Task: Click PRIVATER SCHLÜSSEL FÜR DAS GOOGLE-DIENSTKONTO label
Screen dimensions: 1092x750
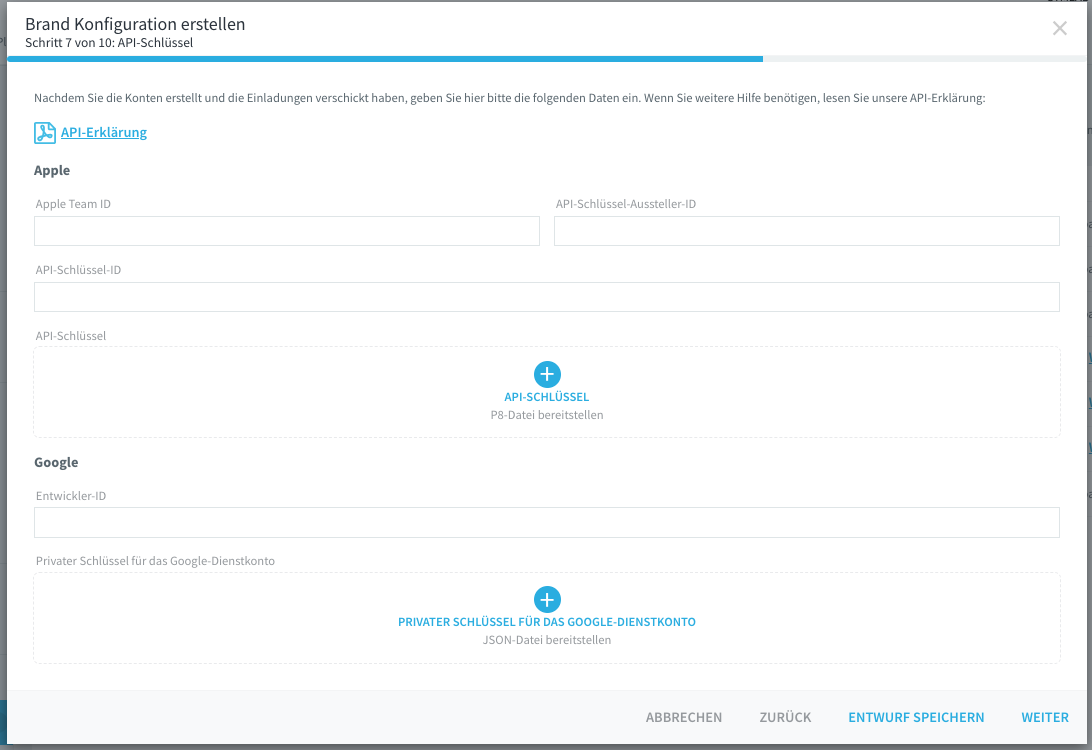Action: tap(547, 622)
